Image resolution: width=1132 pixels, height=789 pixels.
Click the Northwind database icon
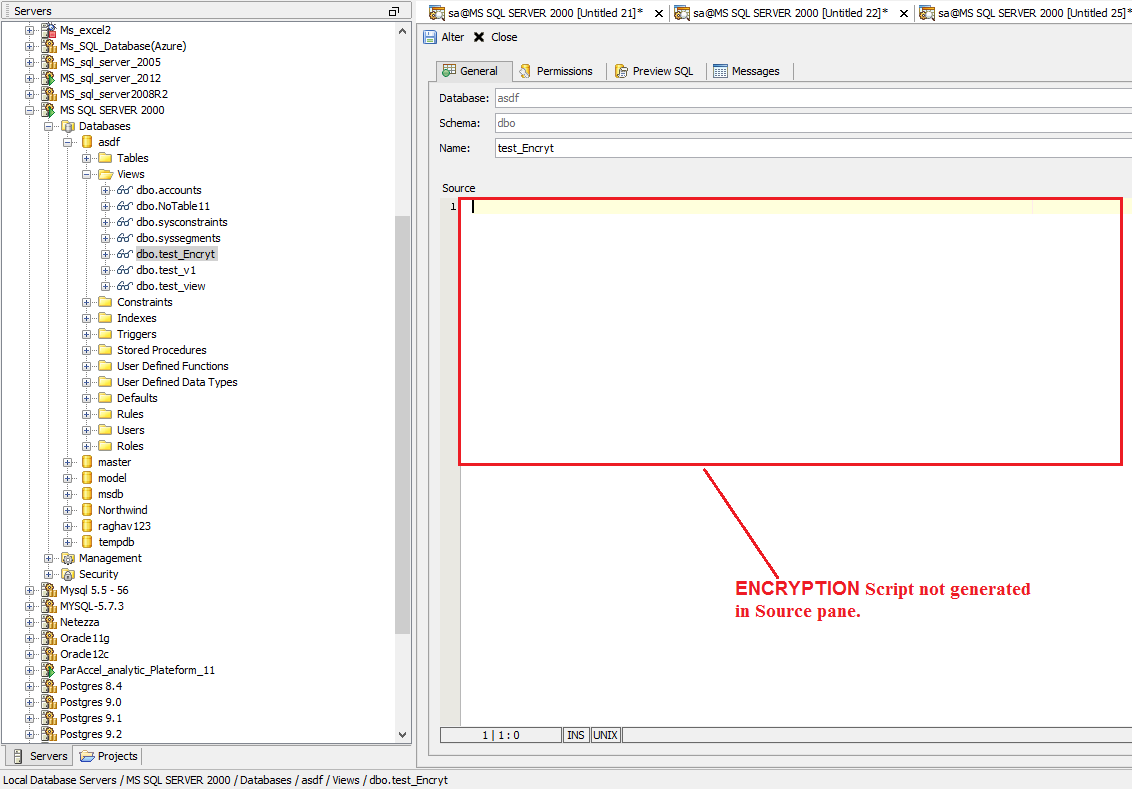click(87, 510)
